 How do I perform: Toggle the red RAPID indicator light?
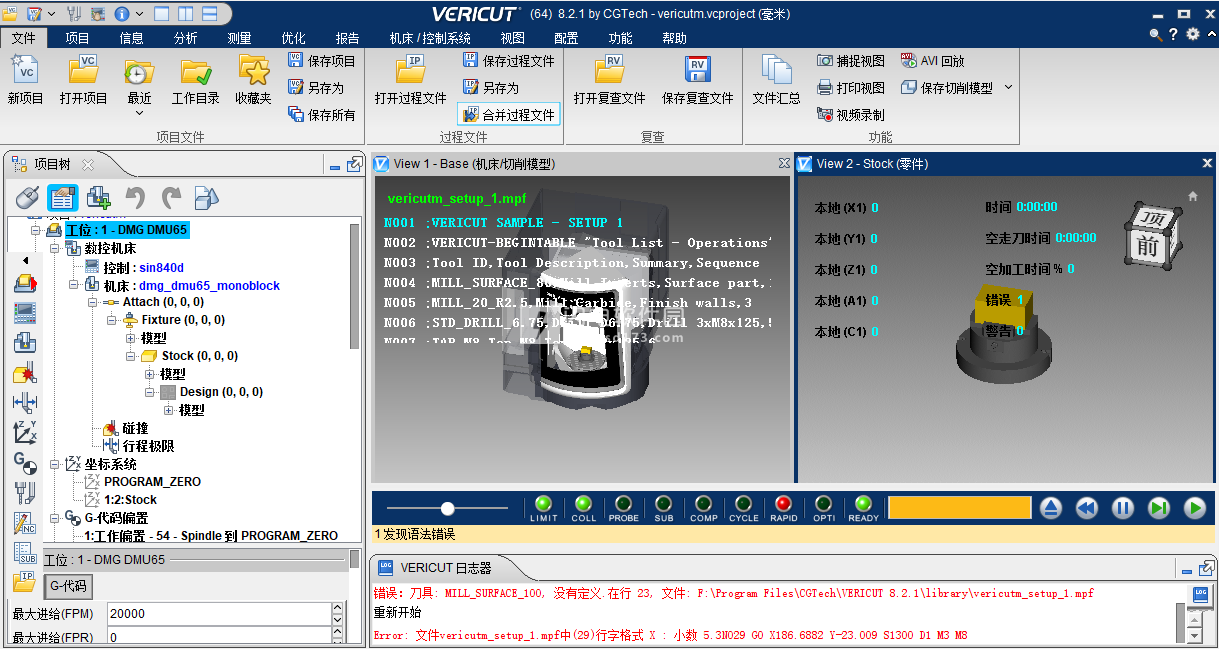click(784, 503)
